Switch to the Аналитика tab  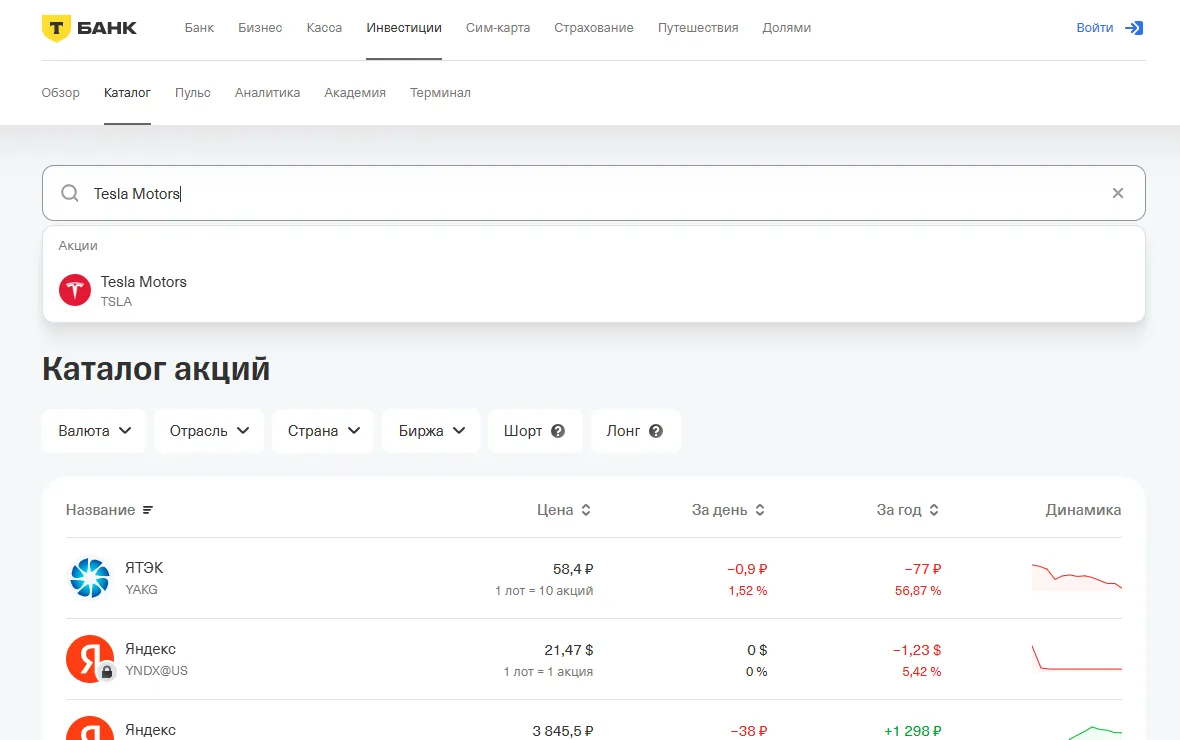coord(267,93)
